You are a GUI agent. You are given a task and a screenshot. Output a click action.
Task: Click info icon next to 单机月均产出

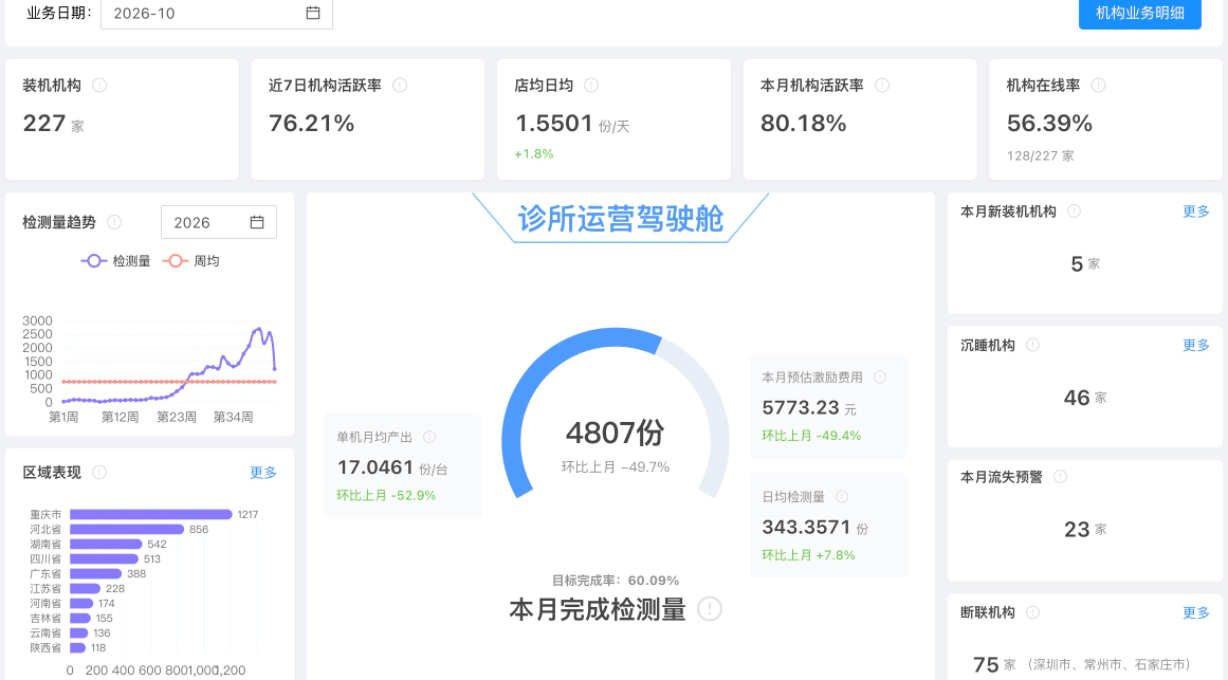(429, 437)
